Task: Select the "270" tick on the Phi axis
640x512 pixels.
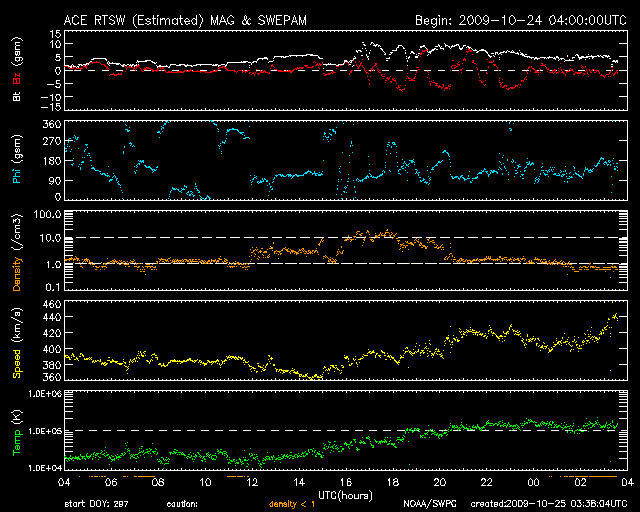Action: click(x=53, y=142)
